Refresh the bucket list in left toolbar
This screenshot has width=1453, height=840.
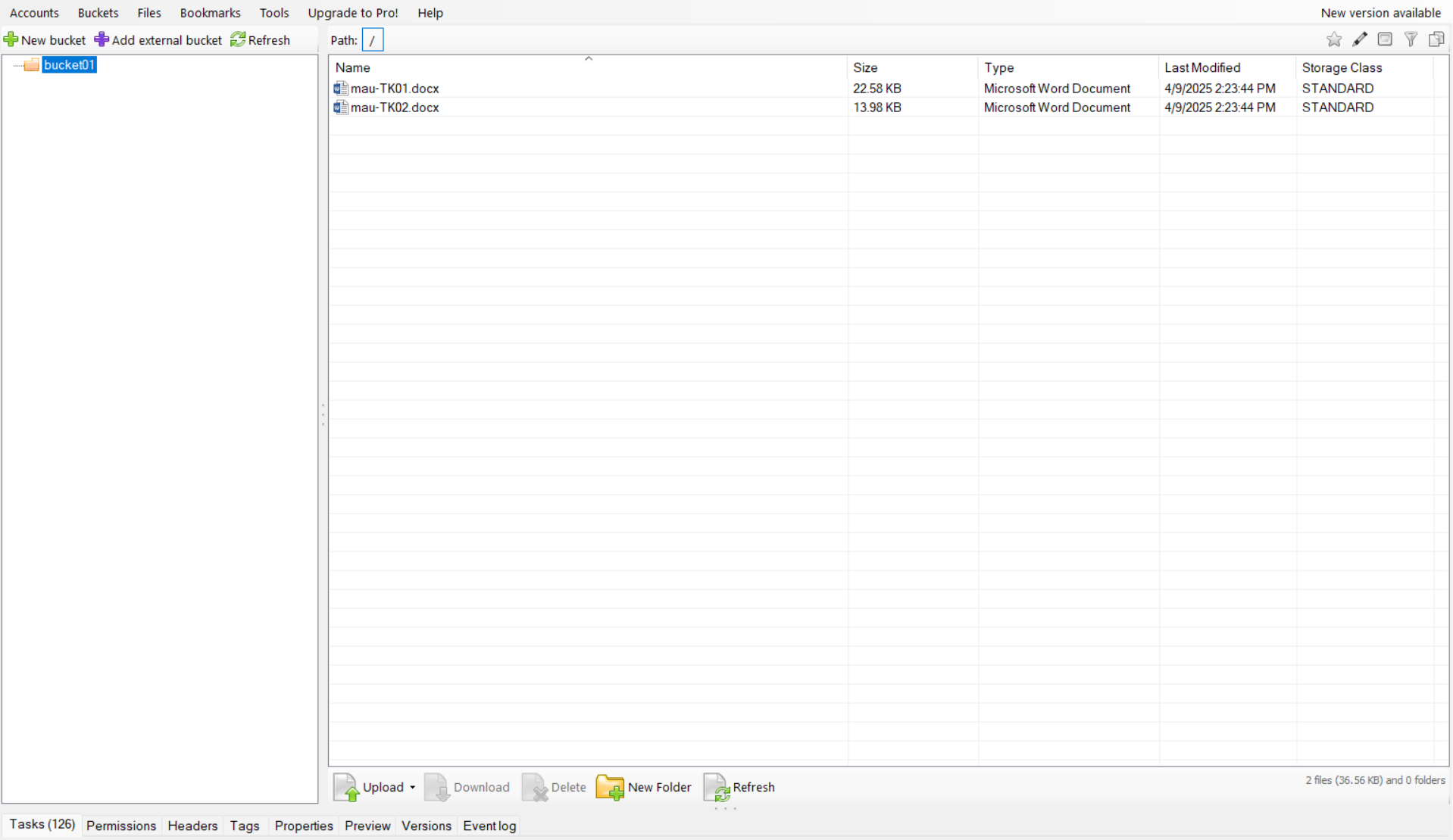[261, 40]
